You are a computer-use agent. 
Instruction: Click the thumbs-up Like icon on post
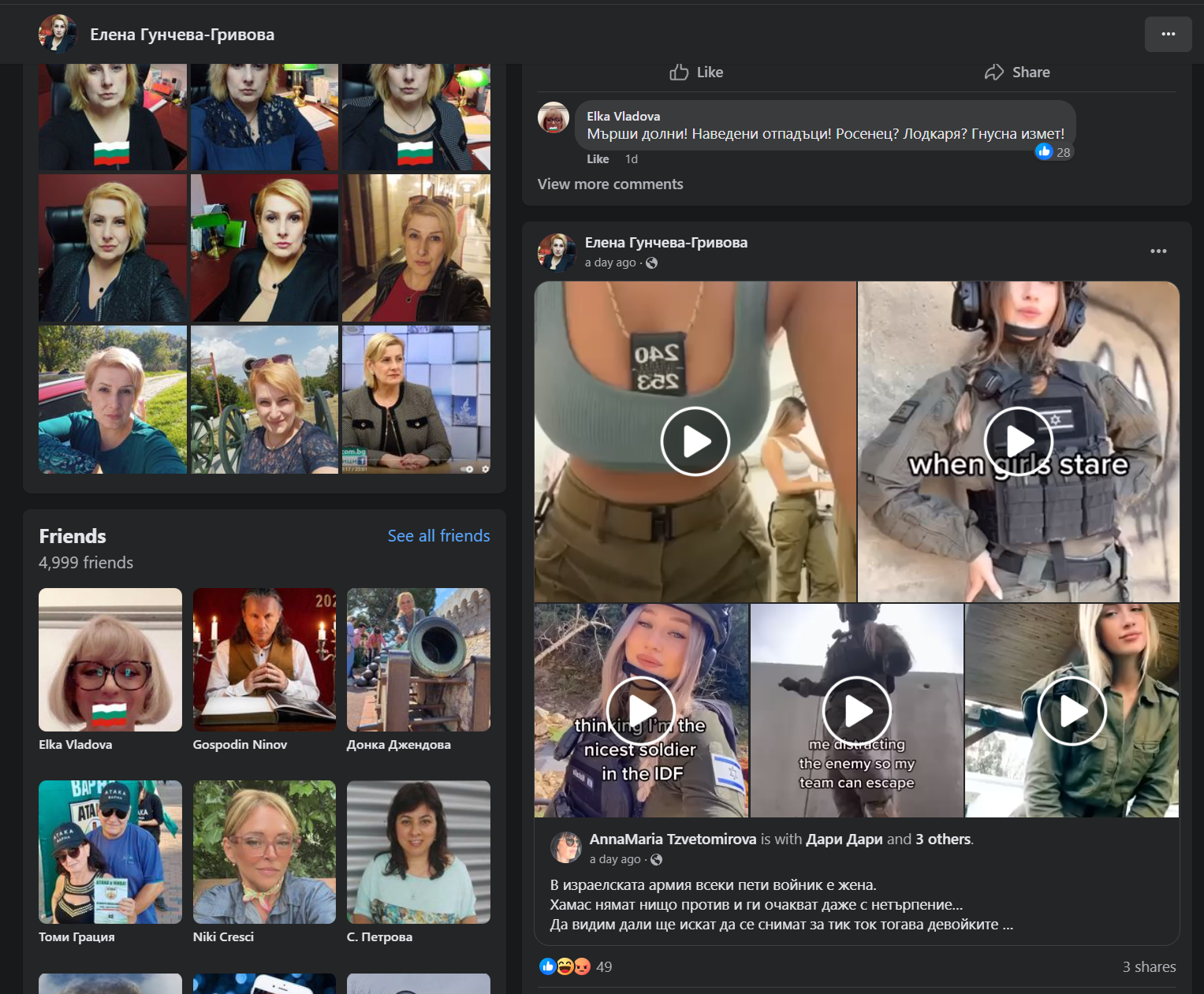pyautogui.click(x=679, y=73)
